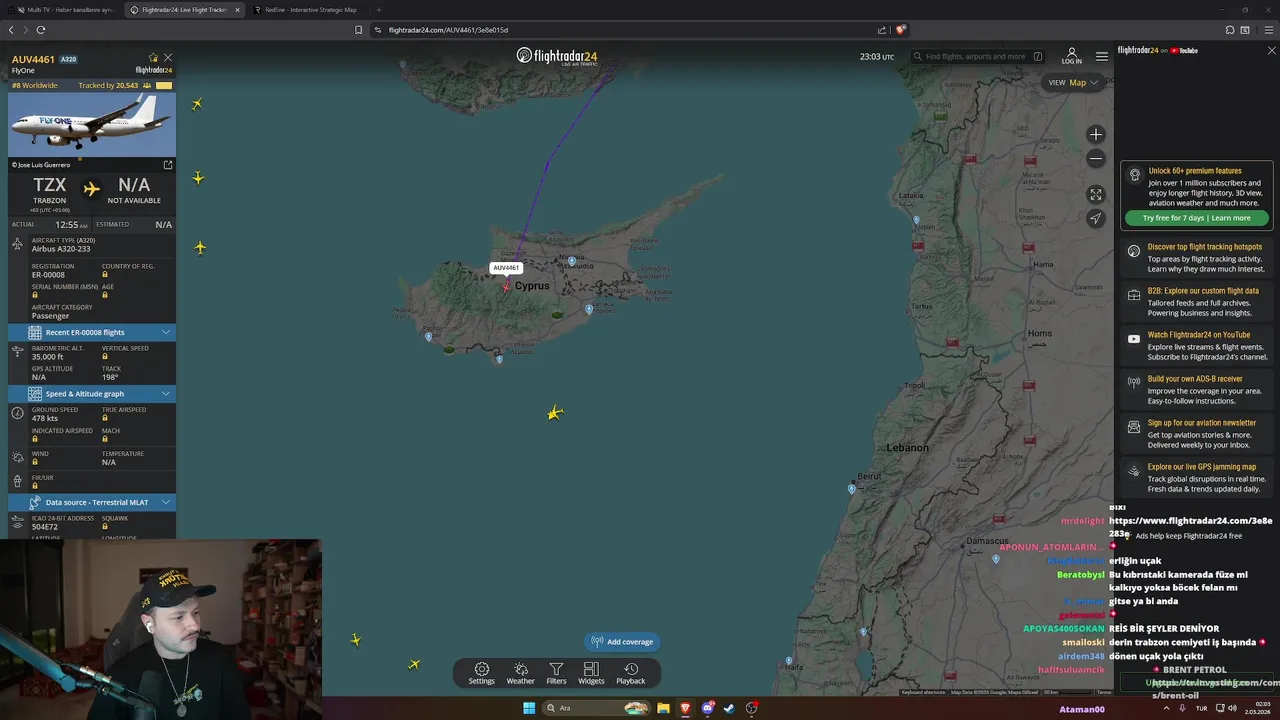Click the FLY ONE aircraft photo
The height and width of the screenshot is (720, 1280).
pos(92,124)
